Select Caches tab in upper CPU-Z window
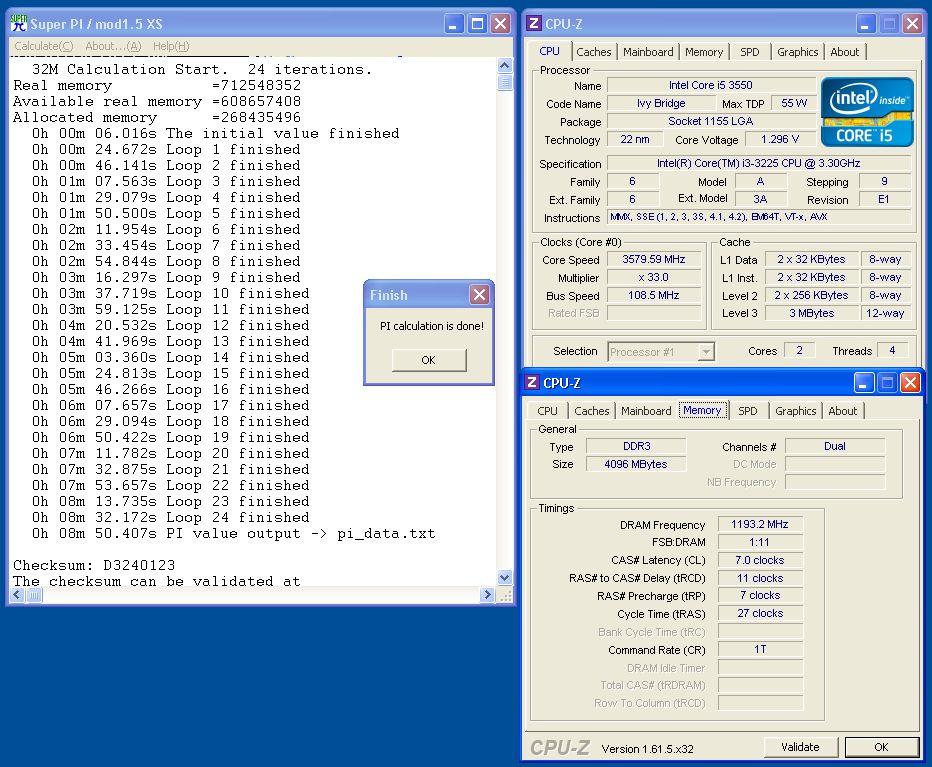The image size is (932, 767). coord(594,52)
